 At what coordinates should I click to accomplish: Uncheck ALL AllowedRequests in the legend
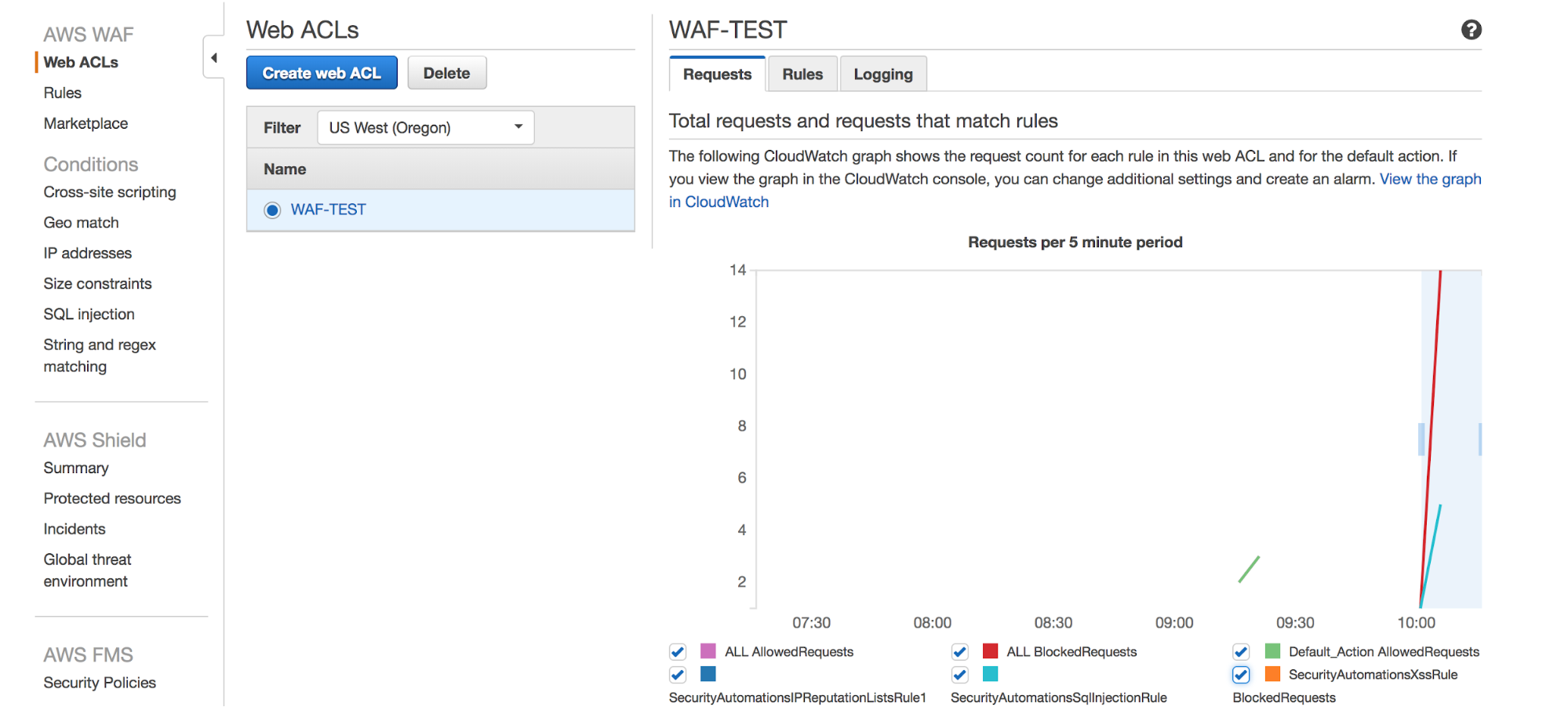pyautogui.click(x=677, y=651)
